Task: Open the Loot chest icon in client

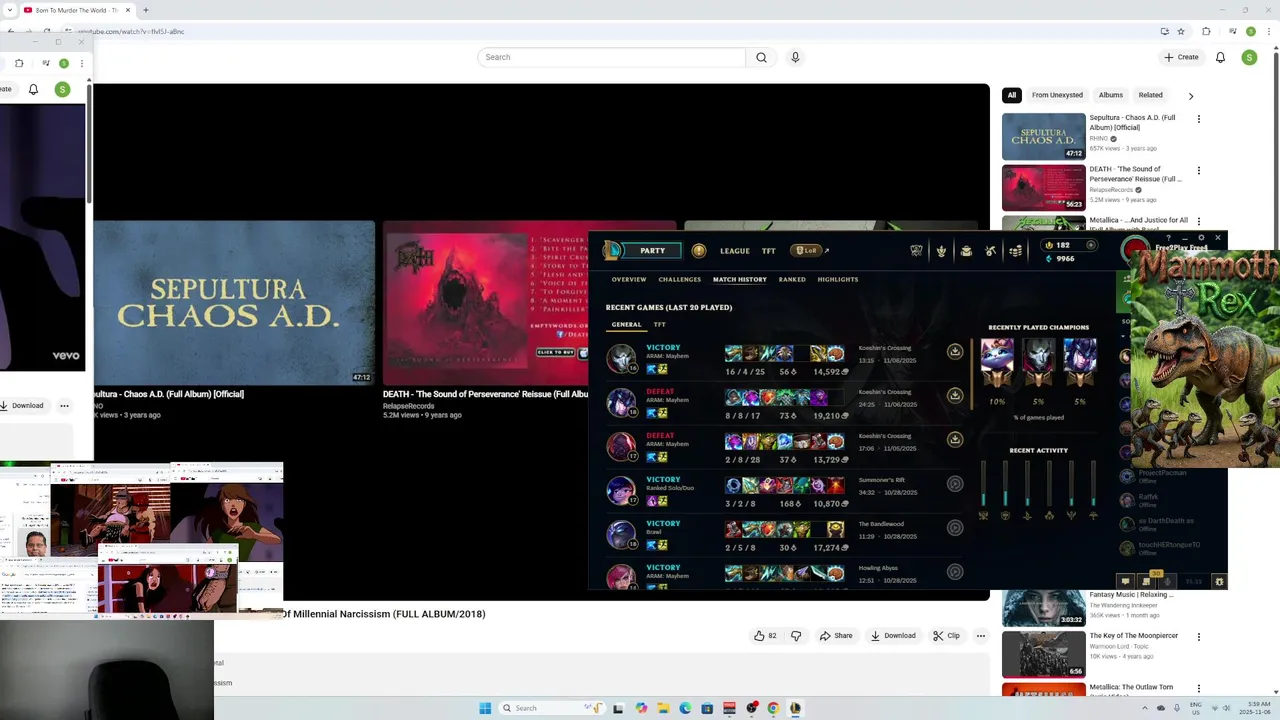Action: tap(966, 251)
